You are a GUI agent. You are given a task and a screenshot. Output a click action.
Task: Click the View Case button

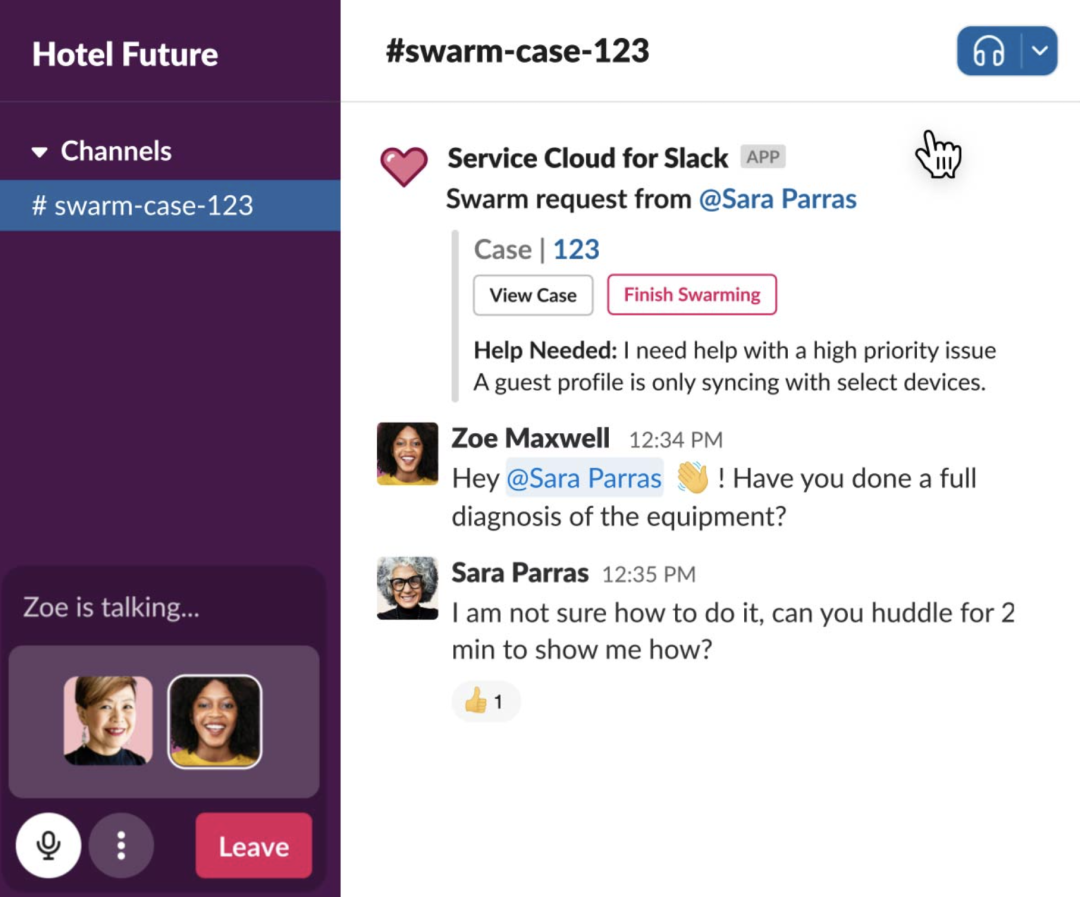[x=533, y=295]
